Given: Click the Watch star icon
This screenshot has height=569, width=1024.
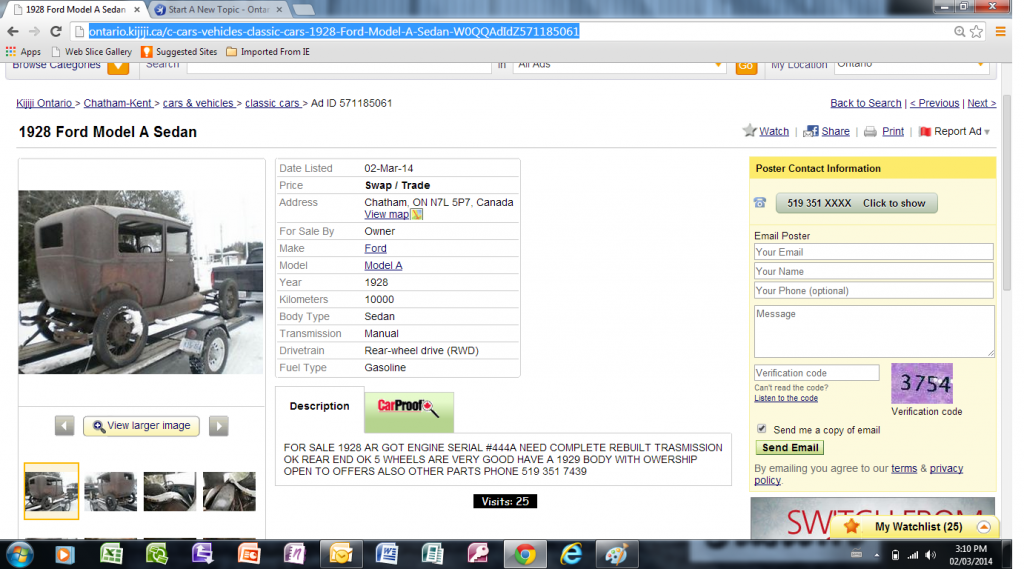Looking at the screenshot, I should pyautogui.click(x=749, y=131).
